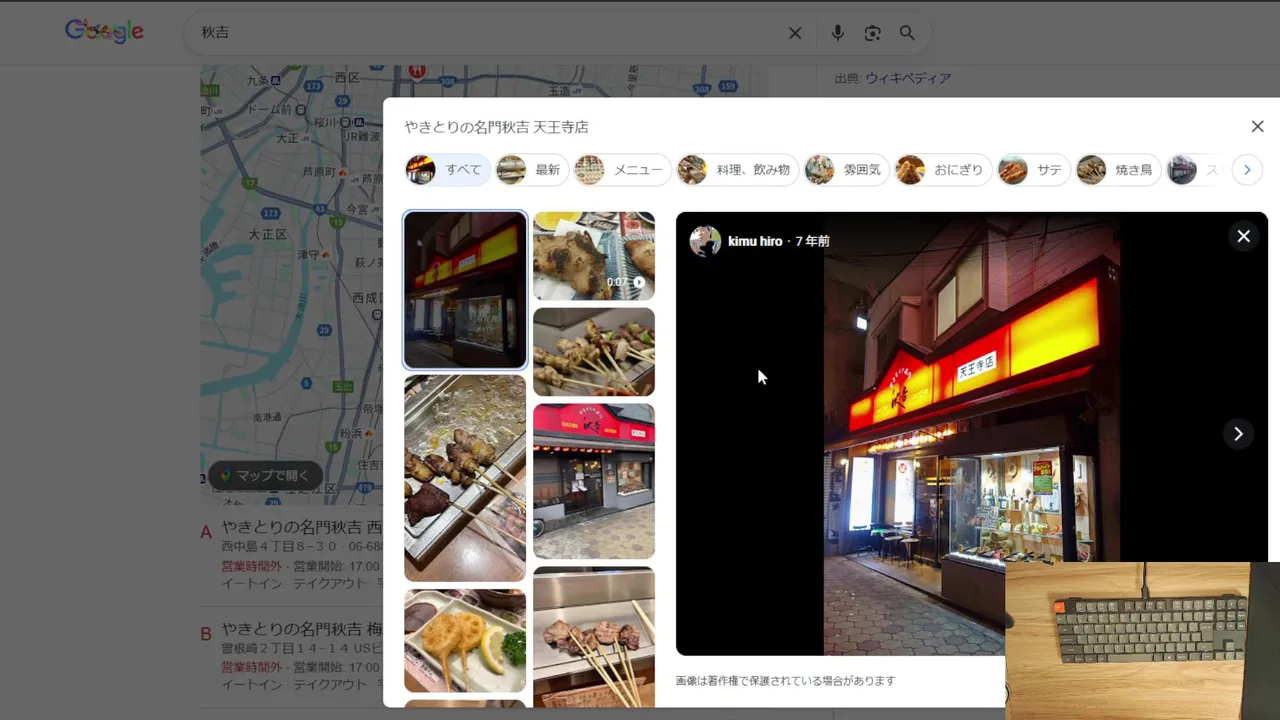Click the 画像は著作権 copyright notice

coord(785,681)
